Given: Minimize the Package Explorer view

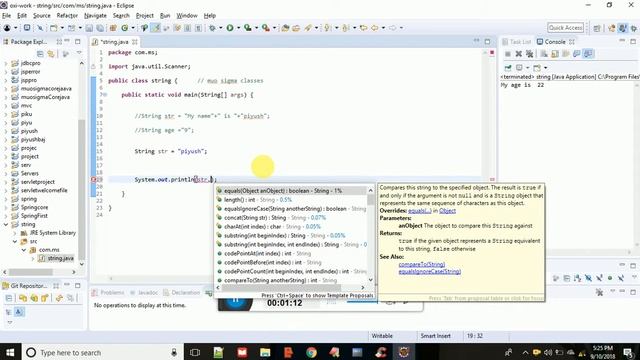Looking at the screenshot, I should point(67,41).
